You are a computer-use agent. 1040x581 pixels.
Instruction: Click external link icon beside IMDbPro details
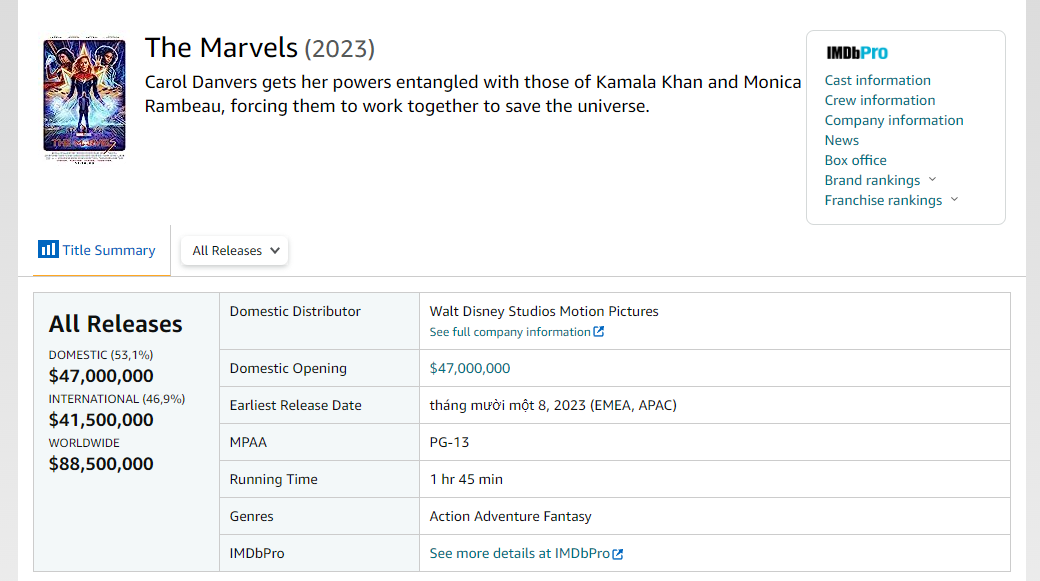point(618,554)
